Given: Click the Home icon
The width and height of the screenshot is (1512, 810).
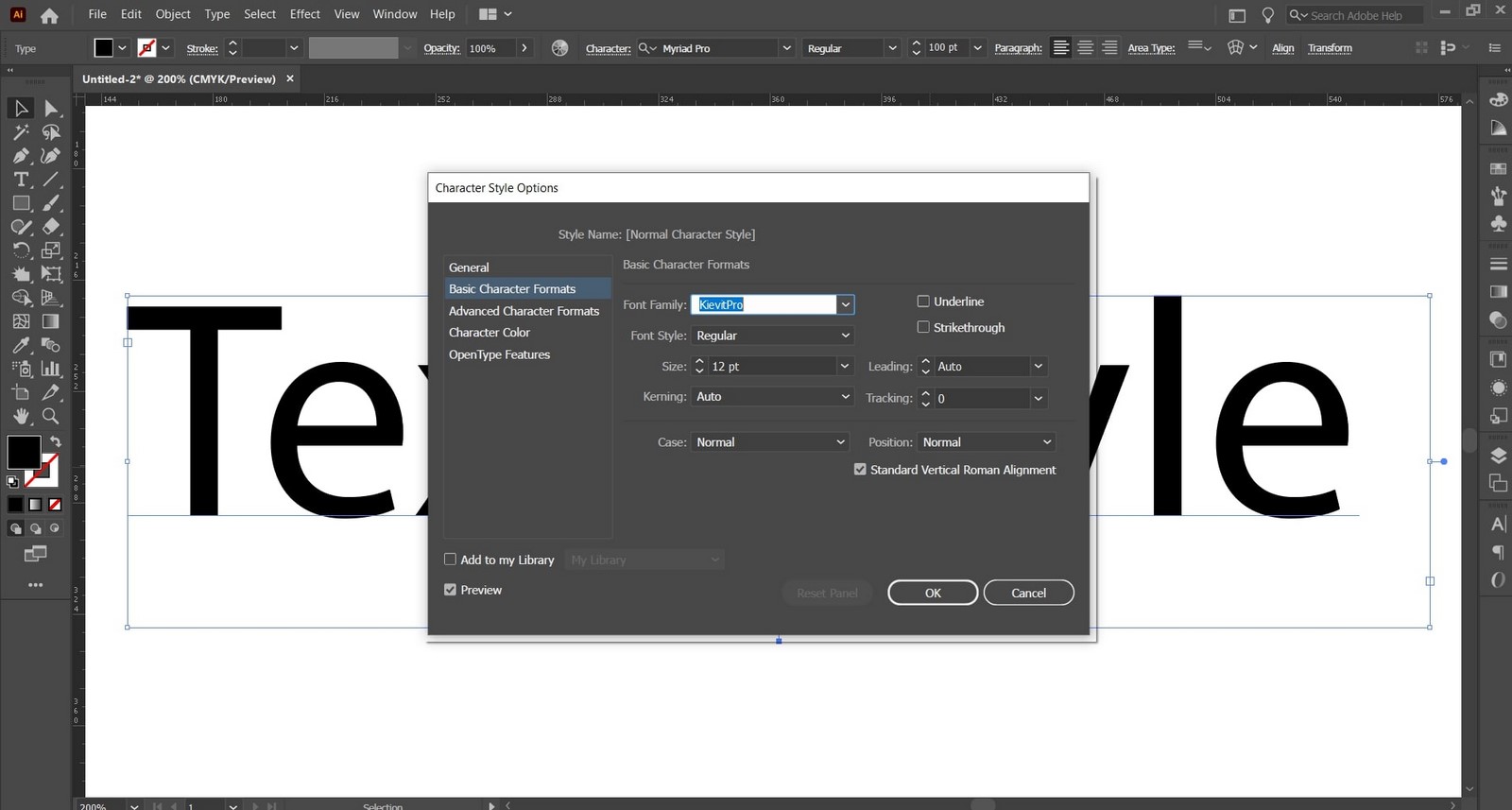Looking at the screenshot, I should 49,15.
